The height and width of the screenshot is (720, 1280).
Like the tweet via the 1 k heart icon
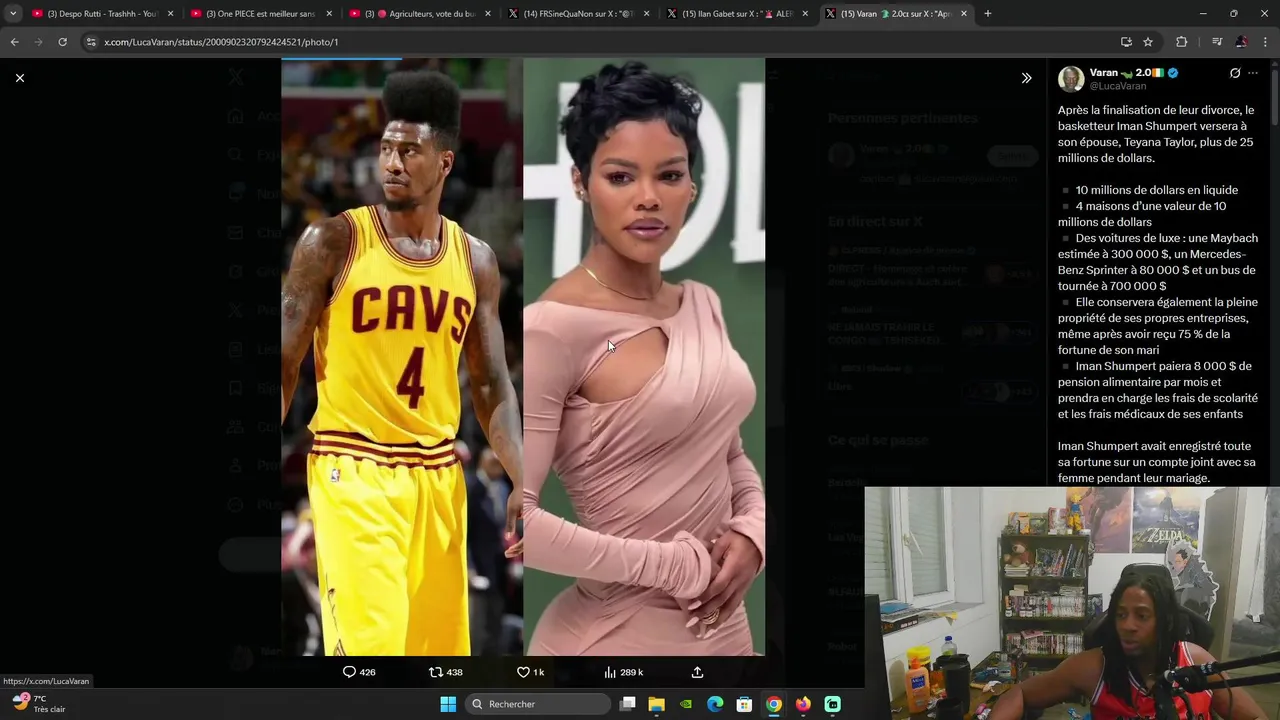[x=530, y=672]
